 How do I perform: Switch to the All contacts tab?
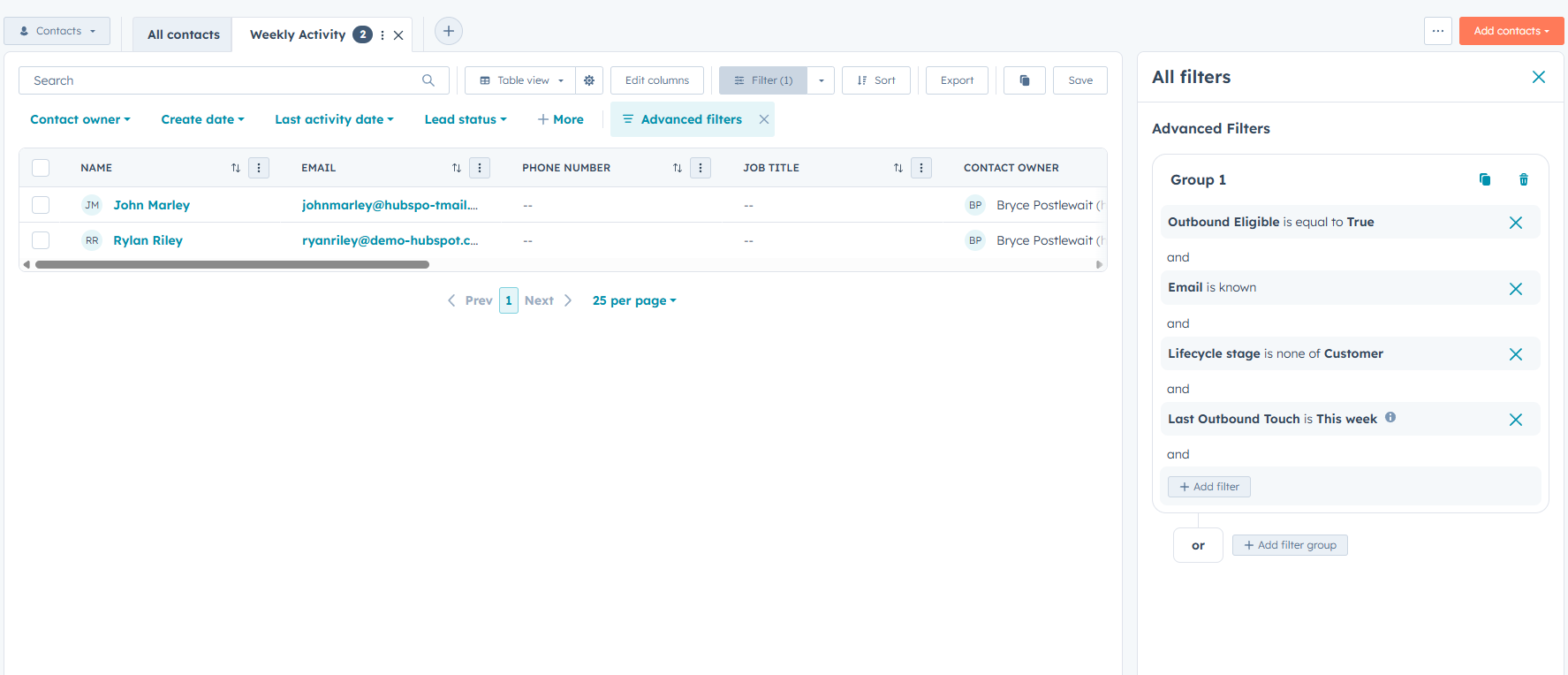coord(183,34)
